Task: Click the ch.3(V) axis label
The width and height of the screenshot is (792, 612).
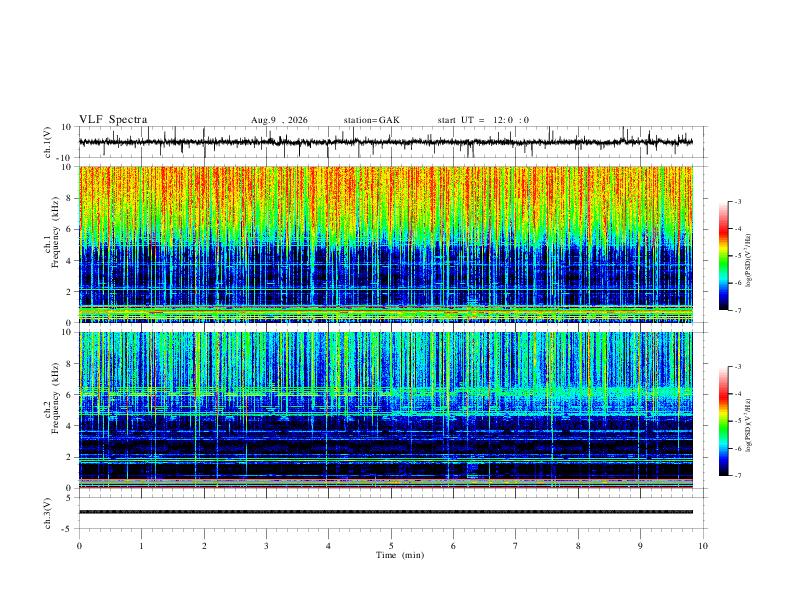Action: [x=48, y=513]
